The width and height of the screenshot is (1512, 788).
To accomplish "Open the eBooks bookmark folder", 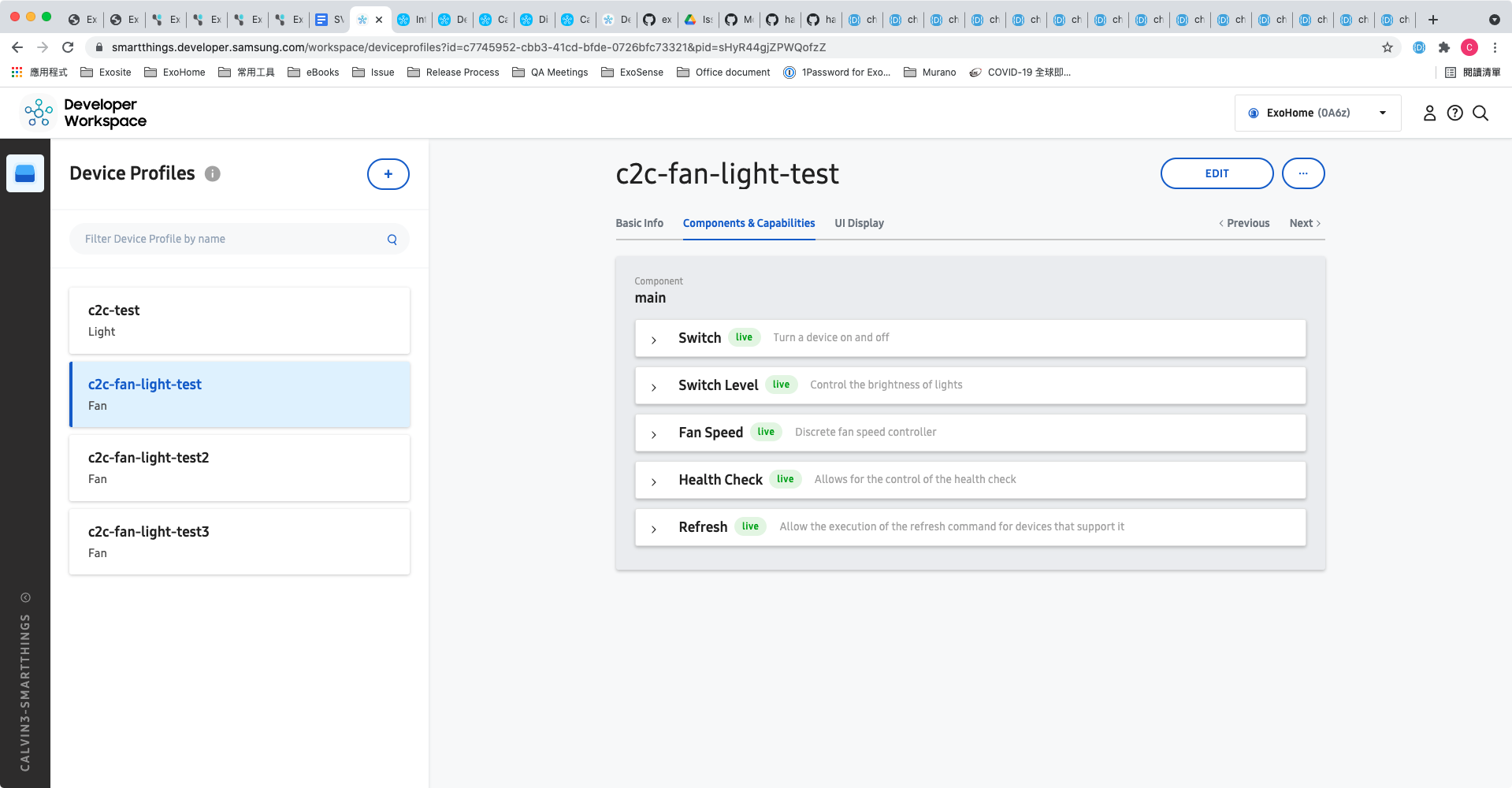I will pyautogui.click(x=314, y=72).
